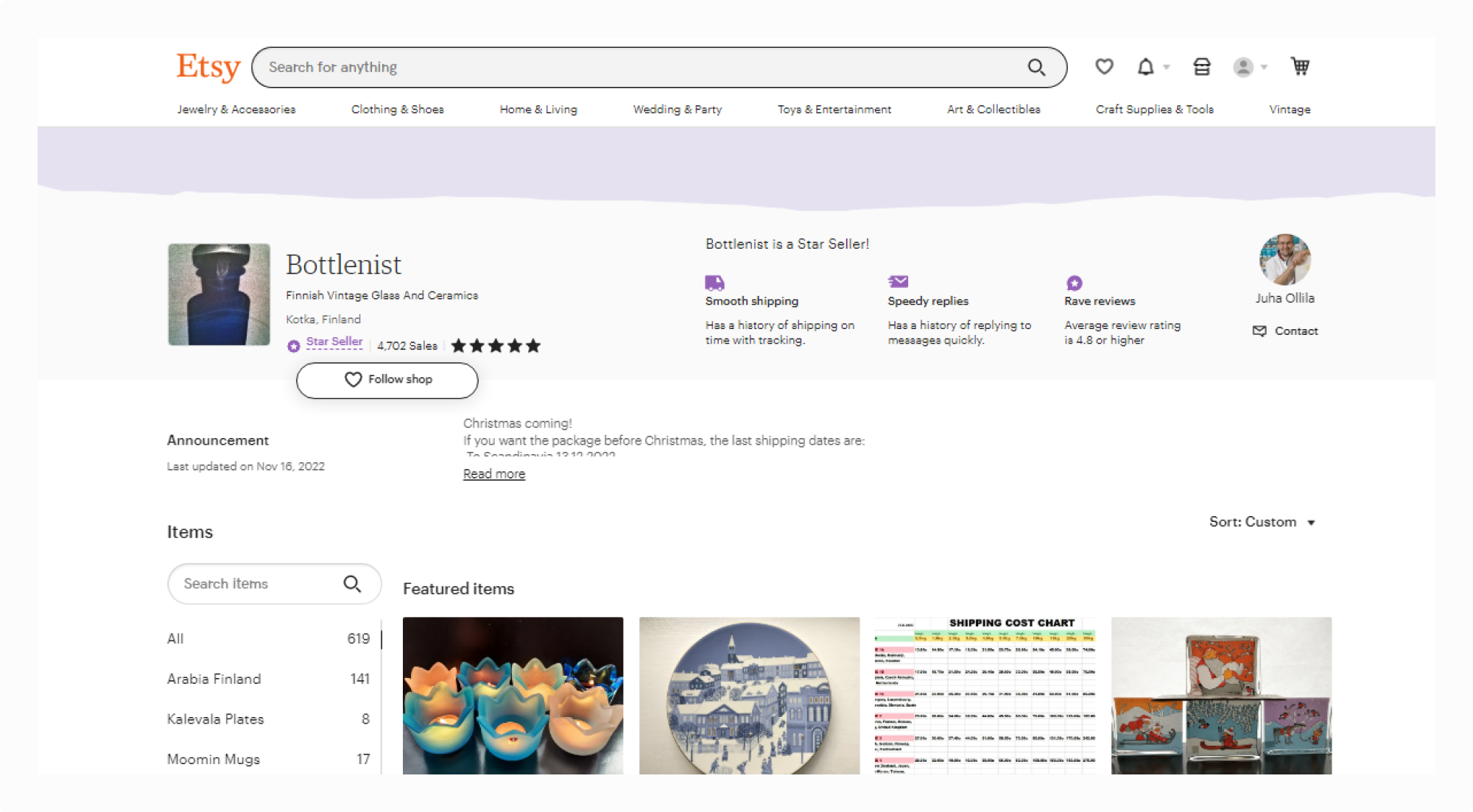Open Clothing & Shoes category
The image size is (1473, 812).
(x=397, y=110)
